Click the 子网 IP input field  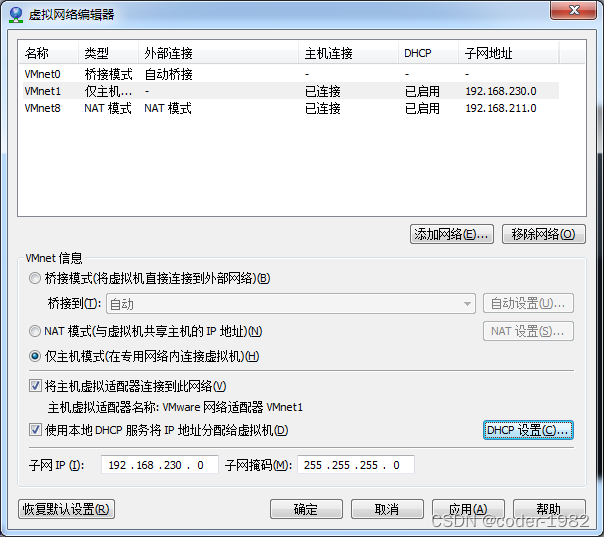pyautogui.click(x=159, y=465)
